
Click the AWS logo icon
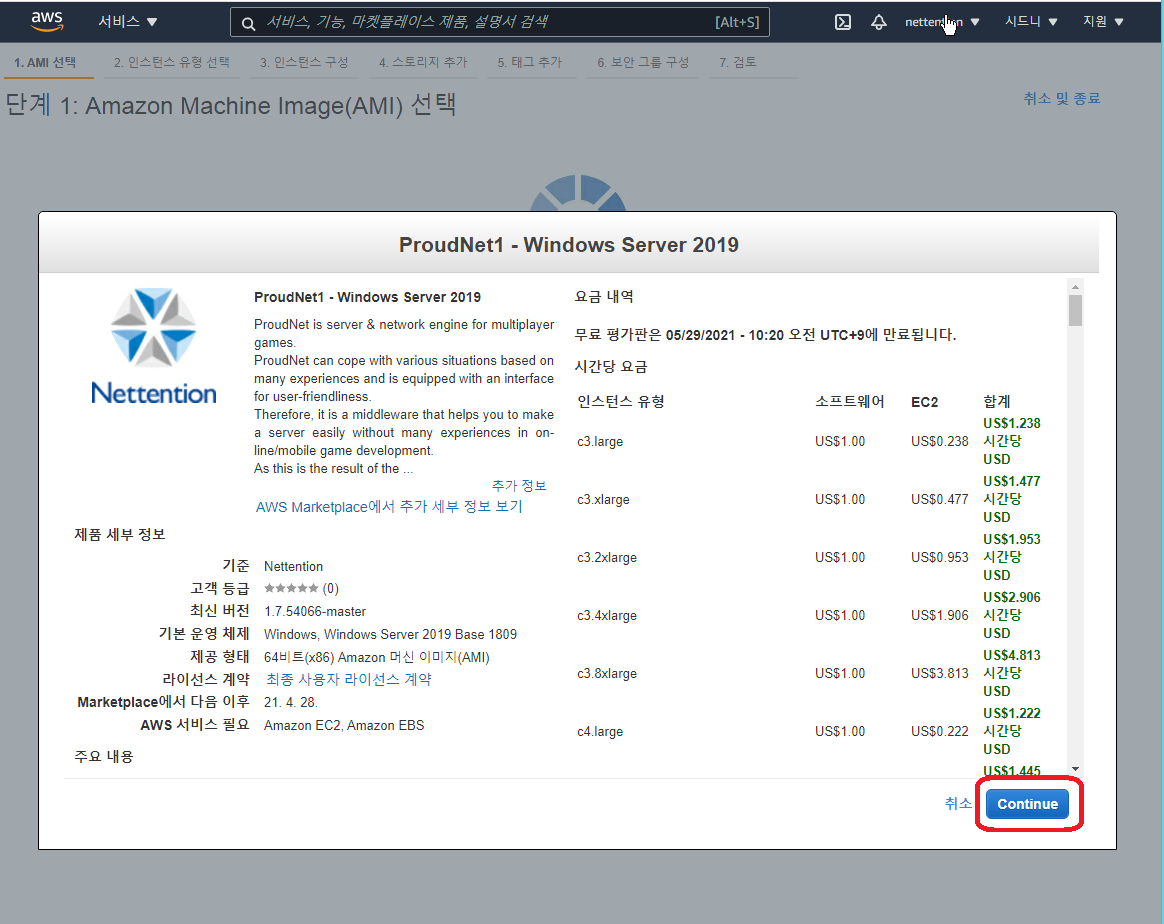pos(47,21)
